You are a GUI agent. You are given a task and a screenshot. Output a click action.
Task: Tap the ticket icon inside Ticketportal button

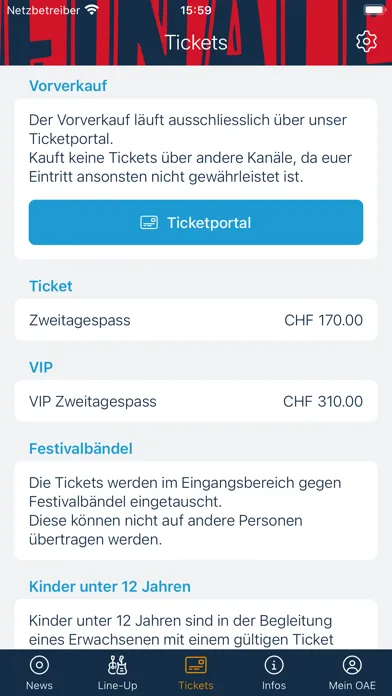tap(149, 222)
